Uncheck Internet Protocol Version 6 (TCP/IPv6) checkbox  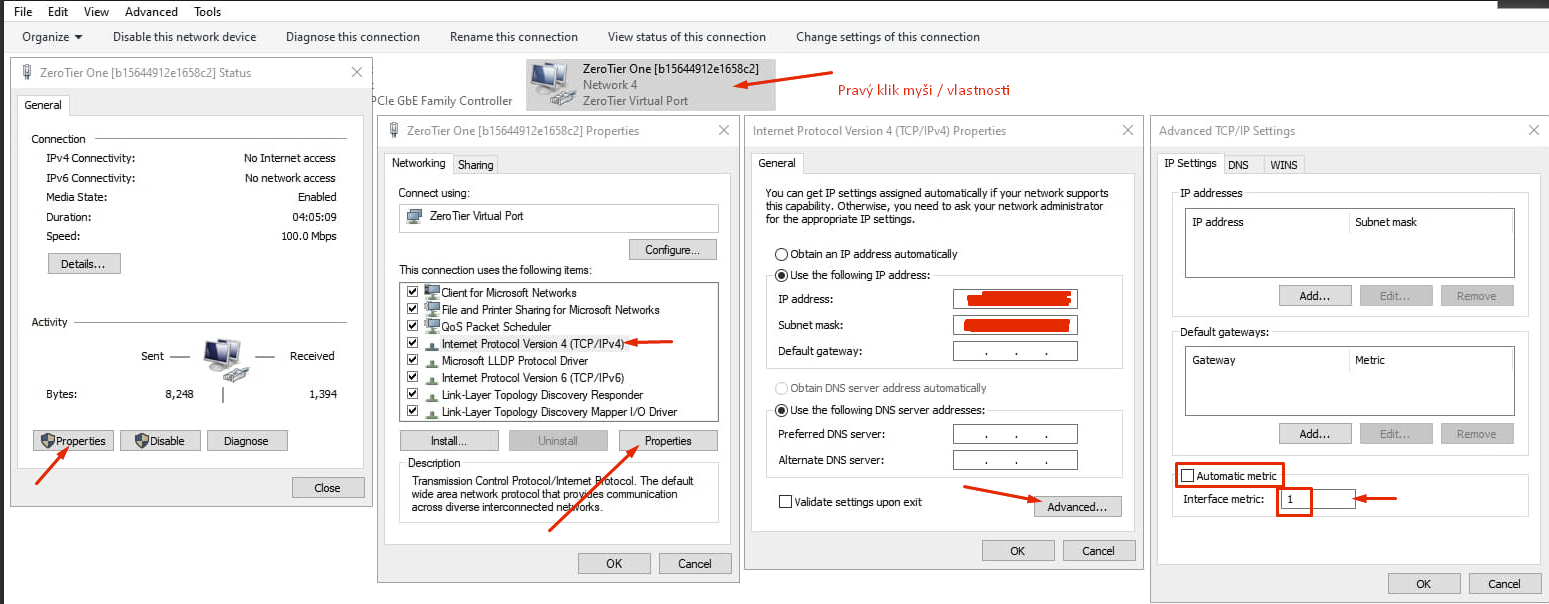(x=412, y=377)
